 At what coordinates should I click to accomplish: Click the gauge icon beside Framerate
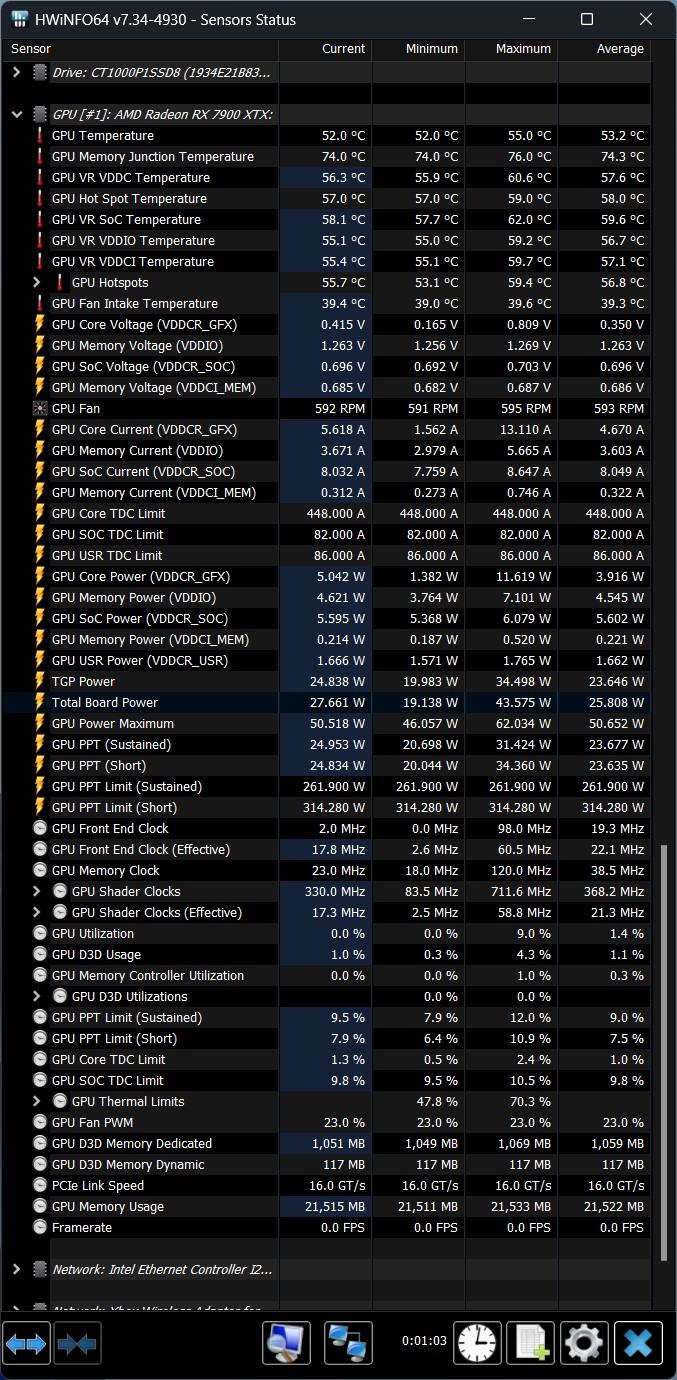[x=40, y=1227]
